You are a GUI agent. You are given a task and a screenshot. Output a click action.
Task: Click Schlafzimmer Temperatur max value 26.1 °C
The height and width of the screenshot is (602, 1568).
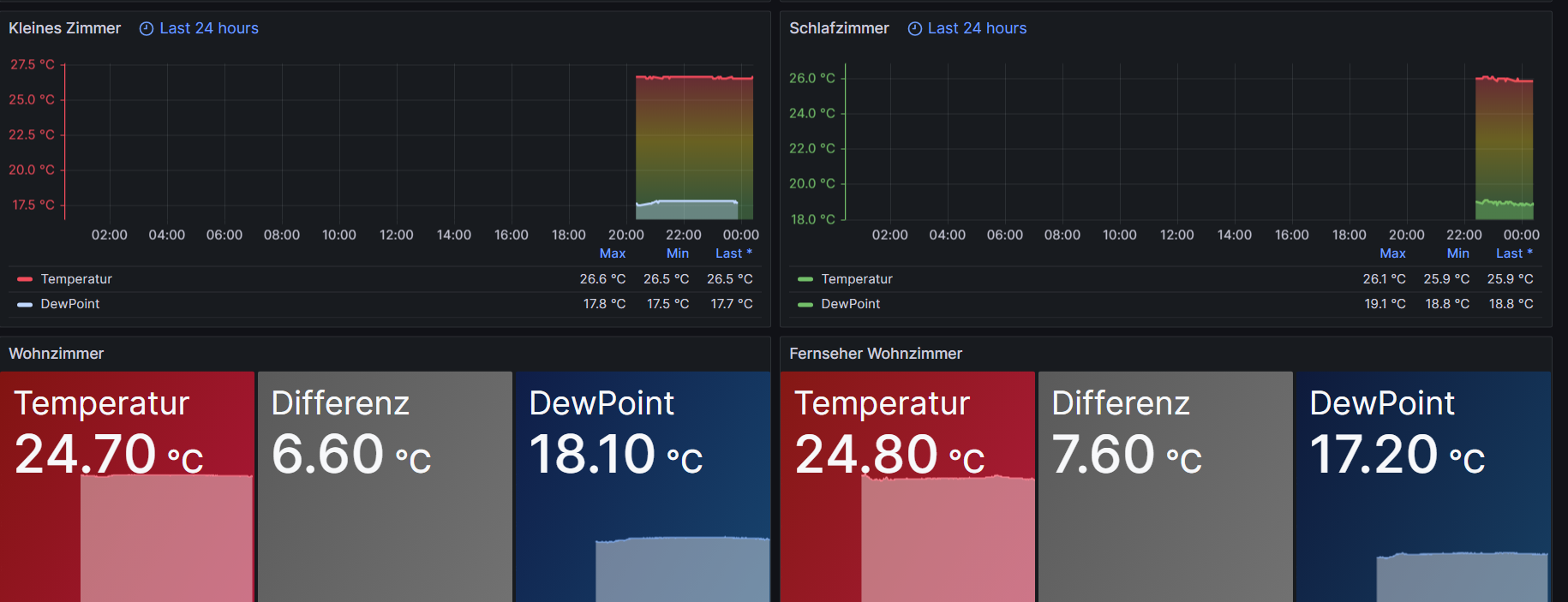1385,279
